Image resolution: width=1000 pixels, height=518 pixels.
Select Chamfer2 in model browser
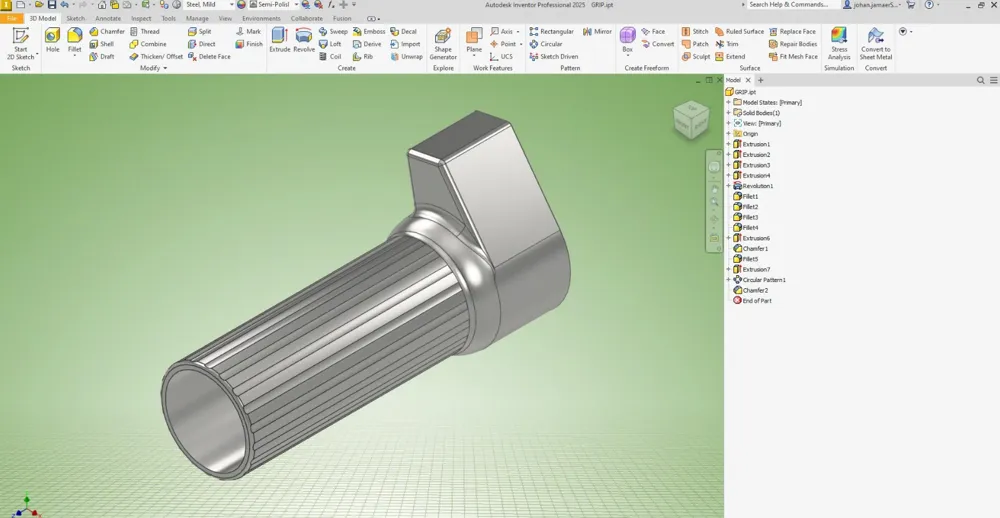[750, 290]
